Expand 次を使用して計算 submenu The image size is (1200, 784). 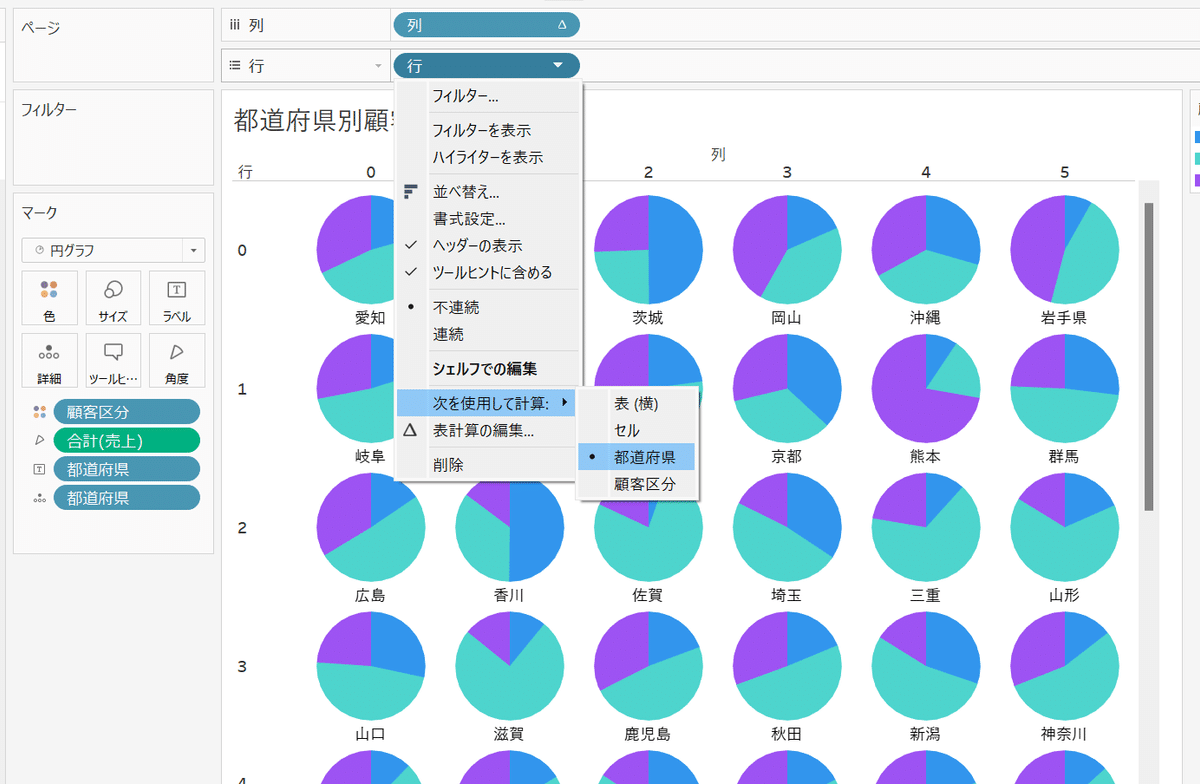[x=488, y=403]
